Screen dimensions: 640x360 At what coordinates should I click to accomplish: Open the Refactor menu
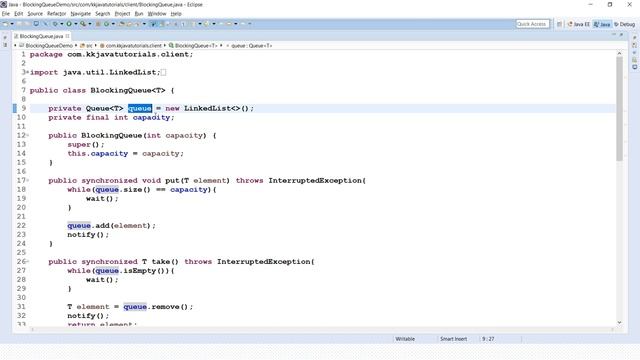(x=56, y=13)
